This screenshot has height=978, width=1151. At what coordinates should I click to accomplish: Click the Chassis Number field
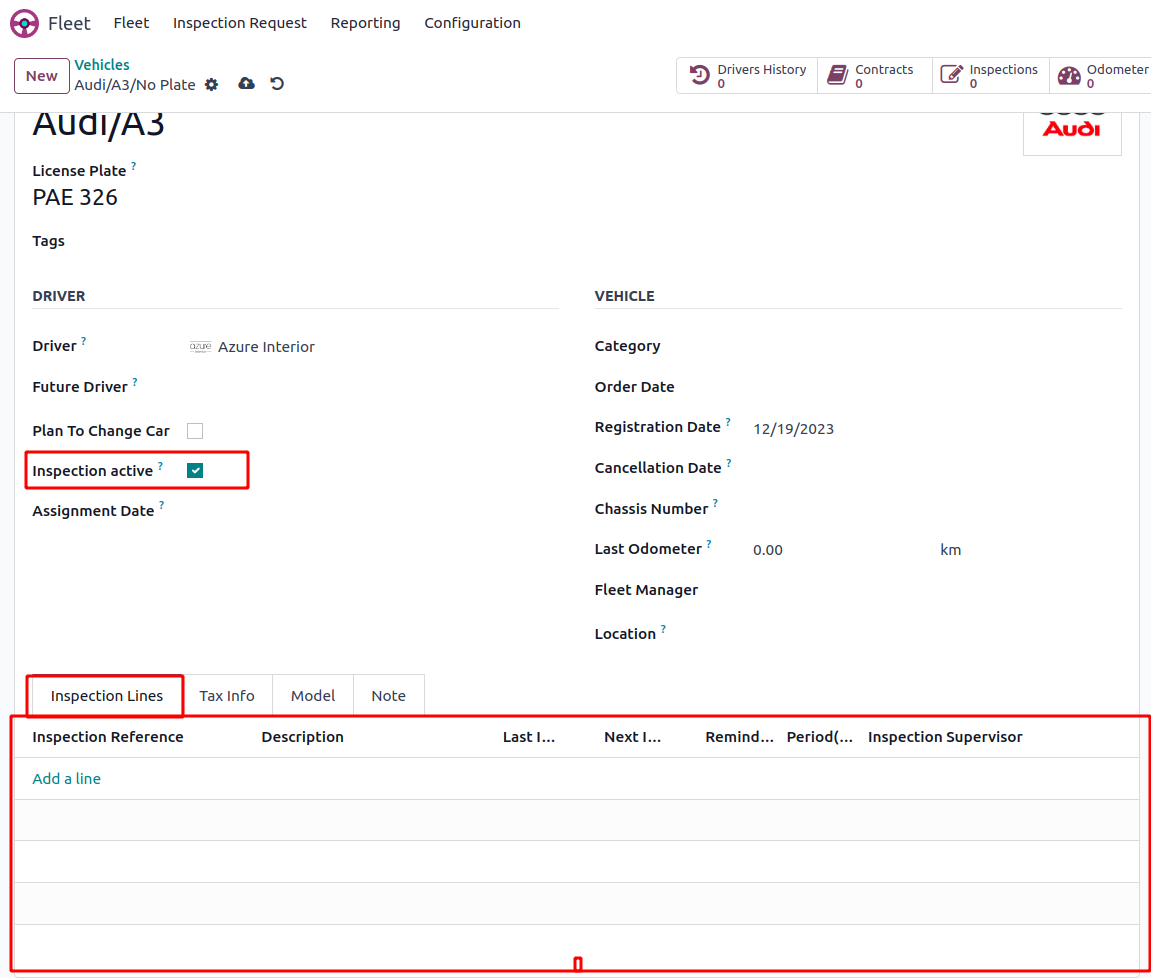point(937,509)
